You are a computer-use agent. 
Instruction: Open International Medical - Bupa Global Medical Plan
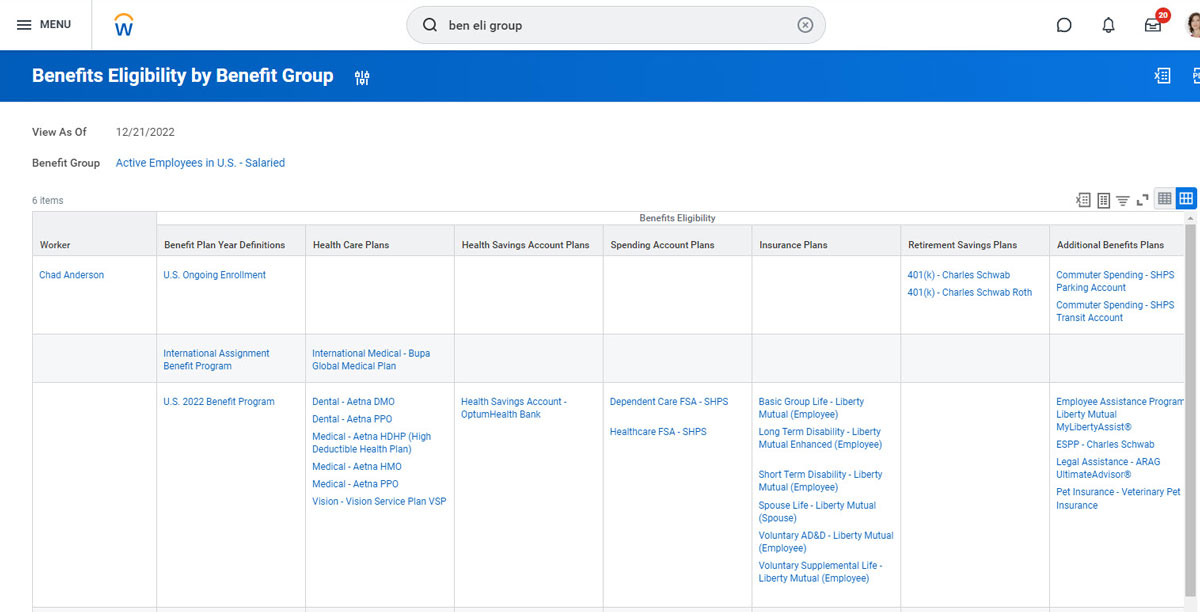[371, 360]
